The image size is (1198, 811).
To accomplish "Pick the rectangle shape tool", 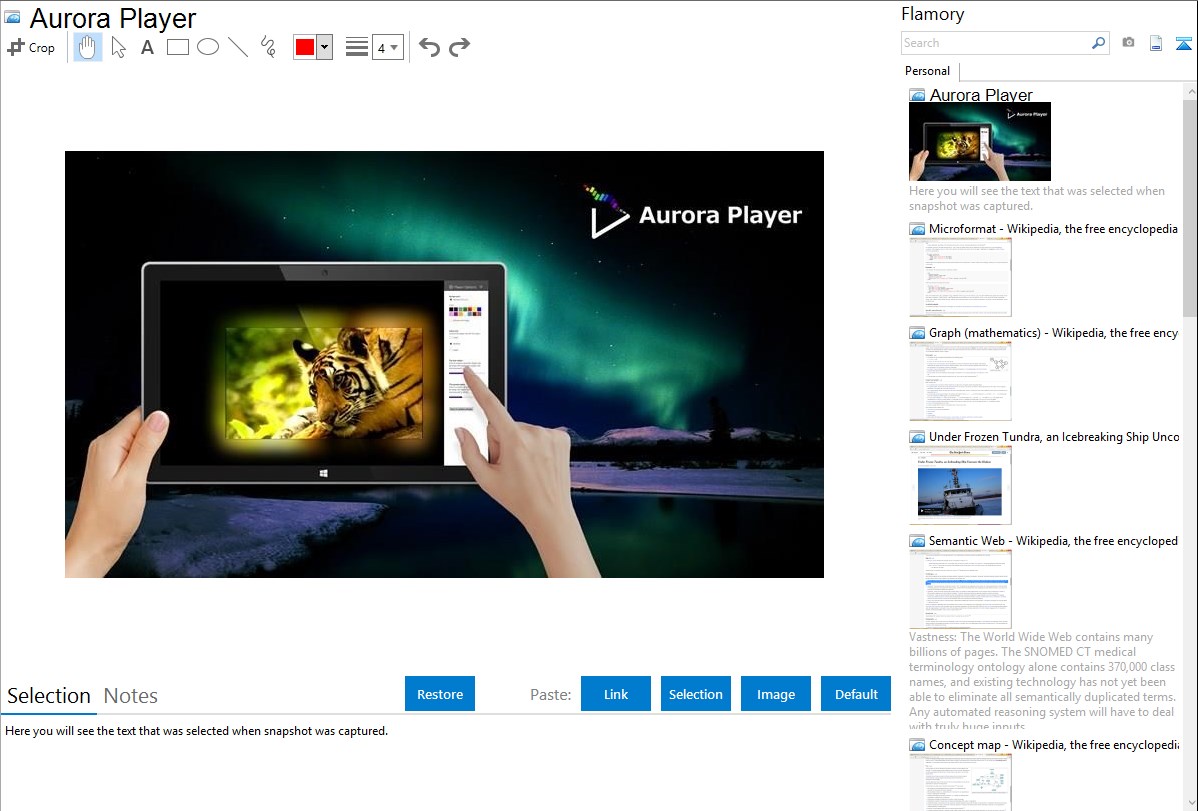I will 178,47.
